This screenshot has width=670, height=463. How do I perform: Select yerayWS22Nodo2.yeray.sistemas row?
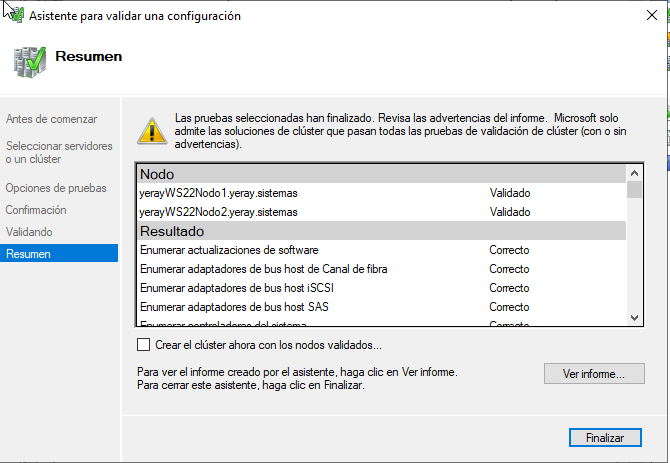(x=382, y=212)
